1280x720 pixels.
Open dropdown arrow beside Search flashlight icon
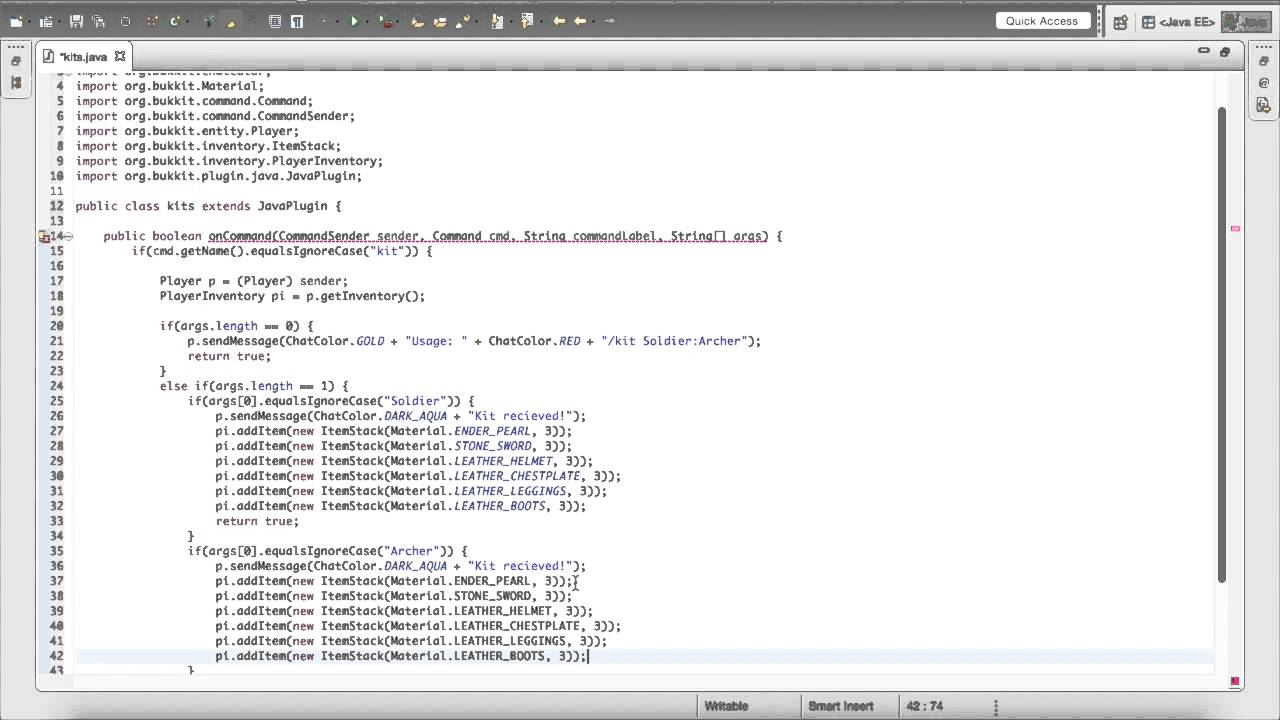(476, 22)
